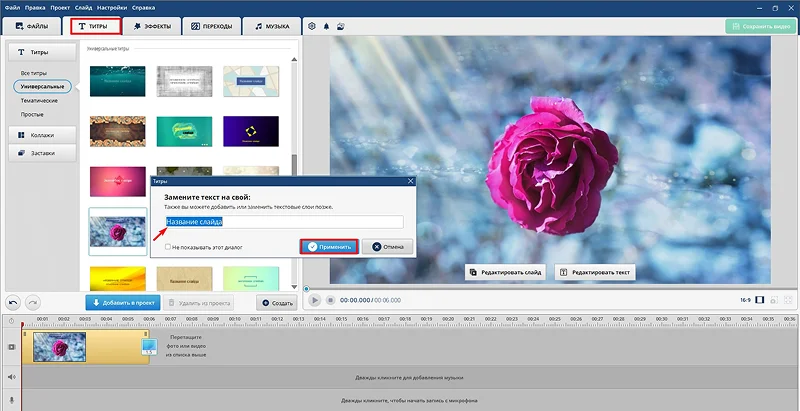
Task: Enable Не показывать этот диалог checkbox
Action: coord(167,247)
